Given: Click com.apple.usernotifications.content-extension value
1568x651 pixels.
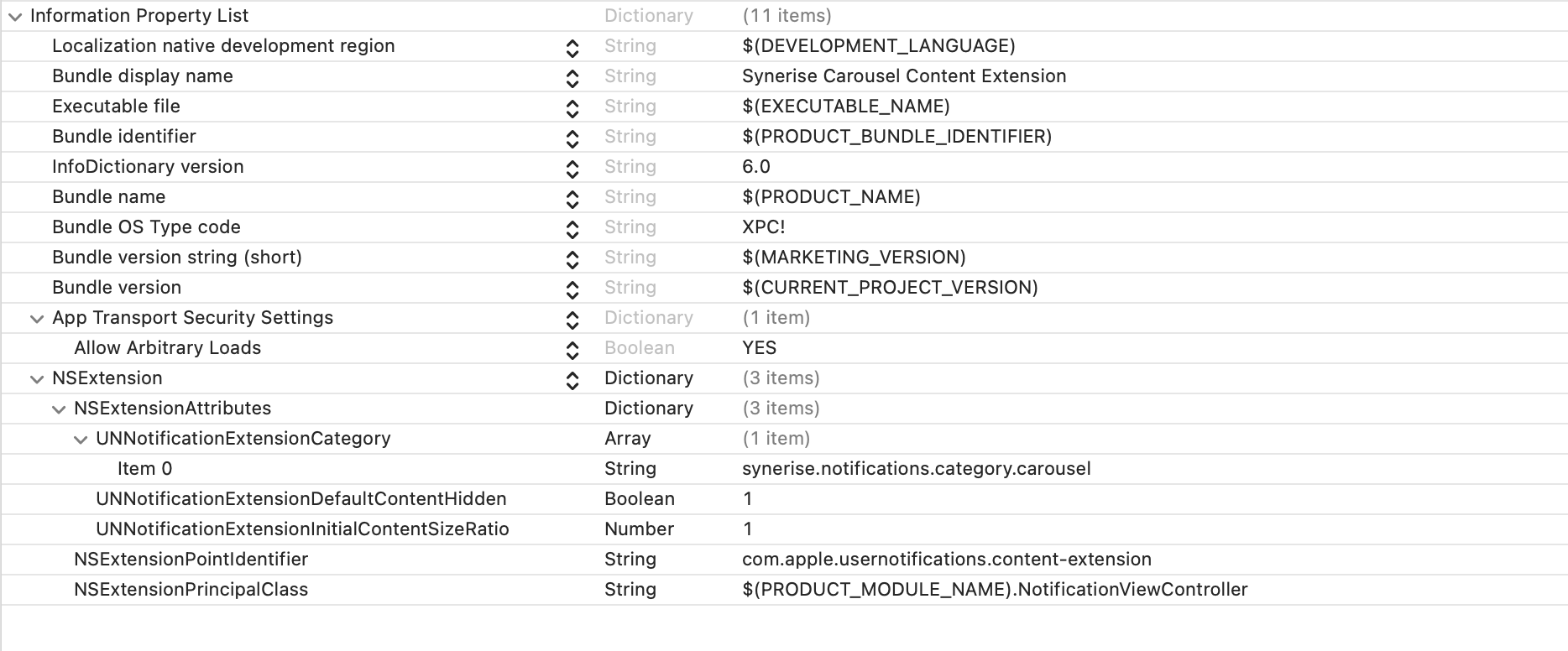Looking at the screenshot, I should pos(947,560).
